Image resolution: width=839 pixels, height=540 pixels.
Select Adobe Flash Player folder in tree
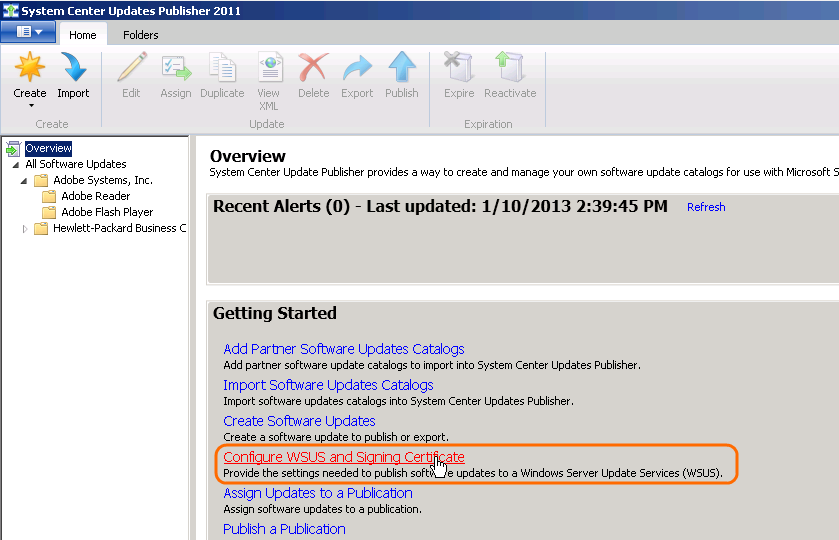[107, 212]
